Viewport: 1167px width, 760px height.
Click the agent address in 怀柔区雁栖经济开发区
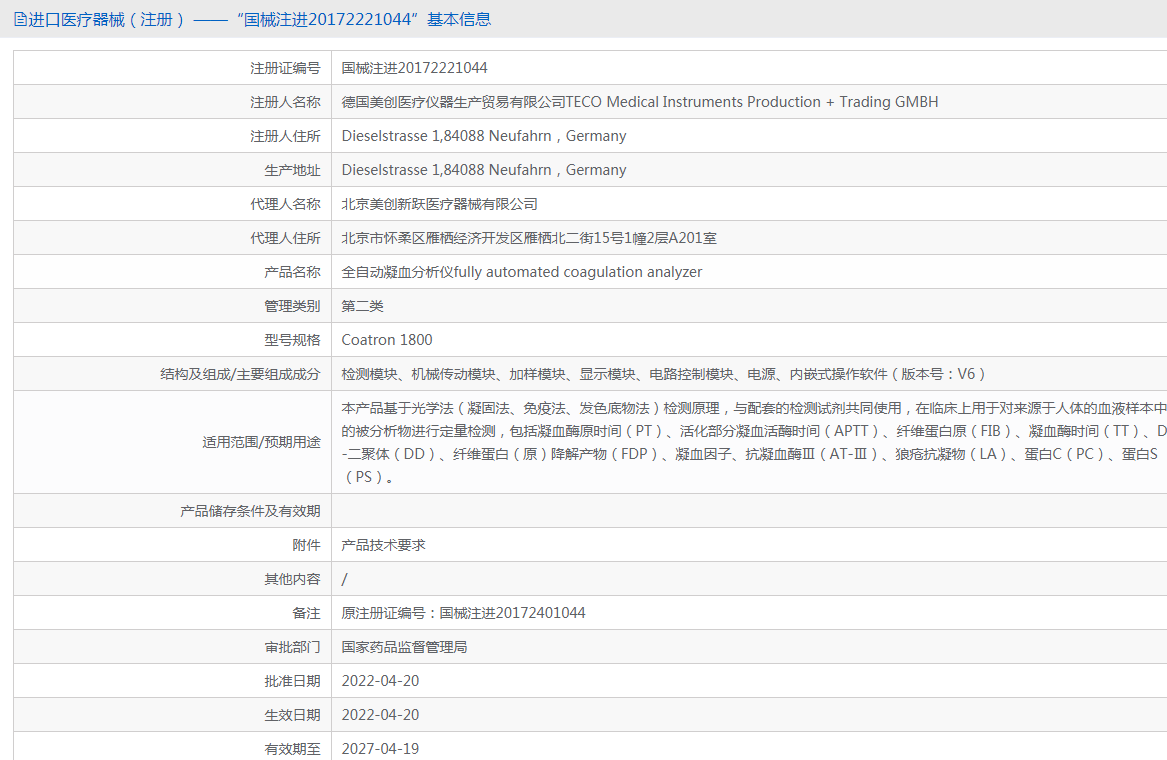coord(528,238)
